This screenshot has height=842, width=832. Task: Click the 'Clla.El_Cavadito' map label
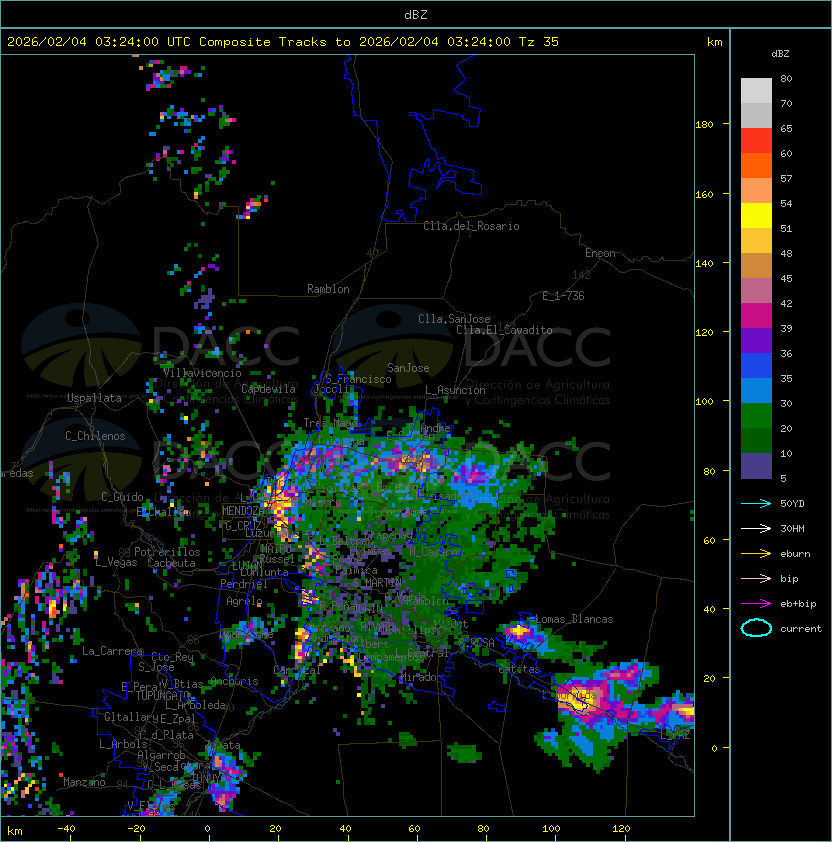[504, 330]
